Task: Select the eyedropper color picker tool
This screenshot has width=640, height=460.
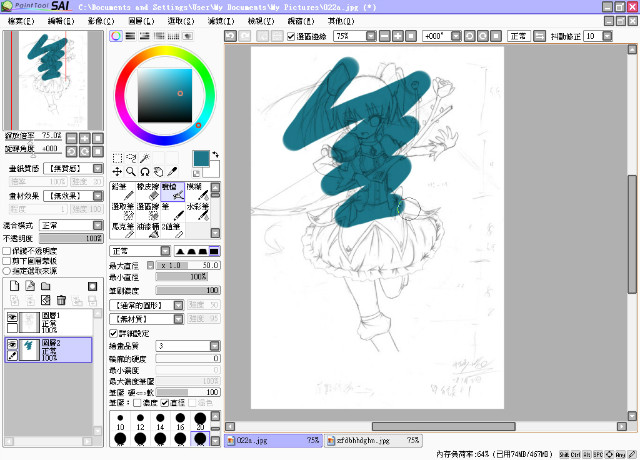Action: pos(173,172)
